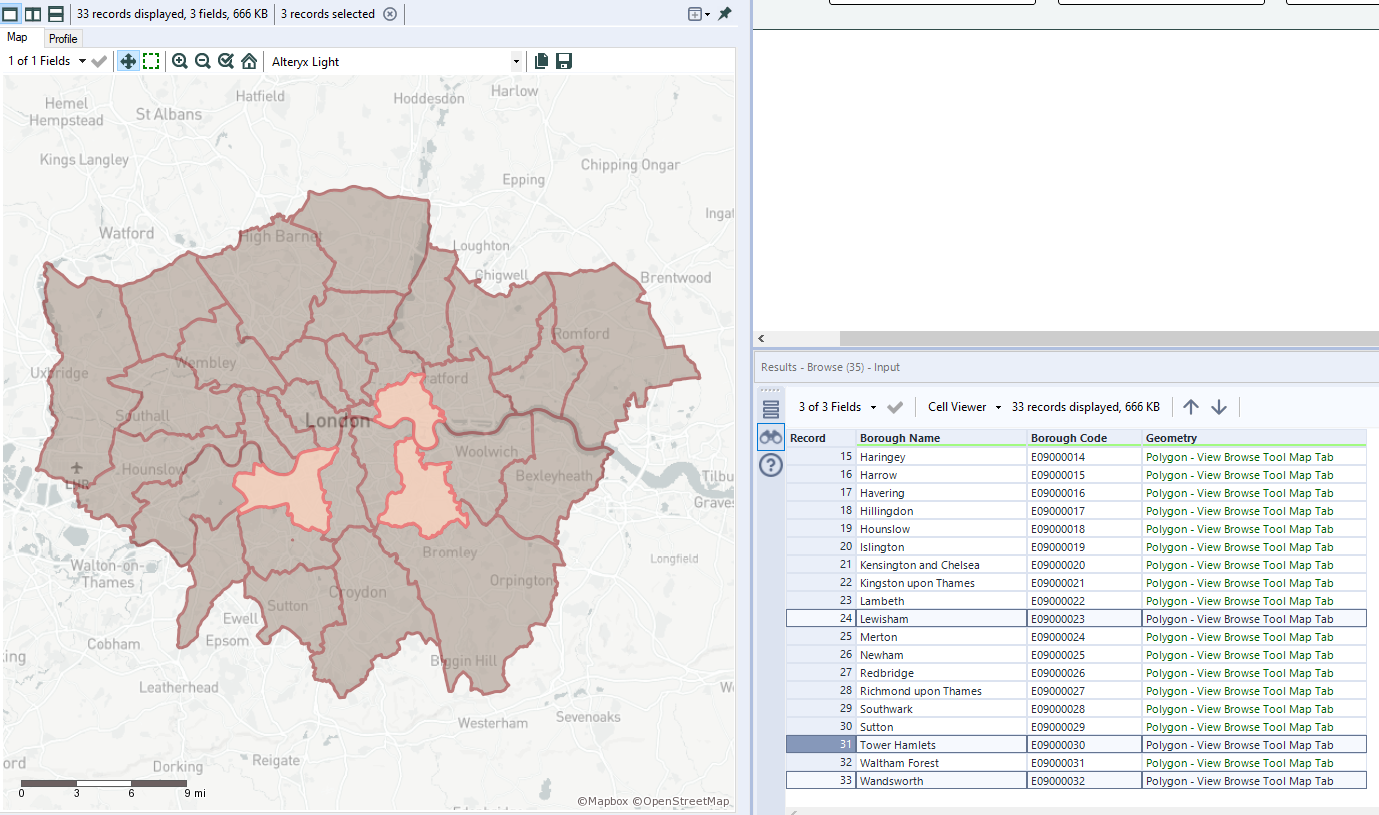Switch to side-by-side split layout
The width and height of the screenshot is (1379, 815).
click(33, 14)
